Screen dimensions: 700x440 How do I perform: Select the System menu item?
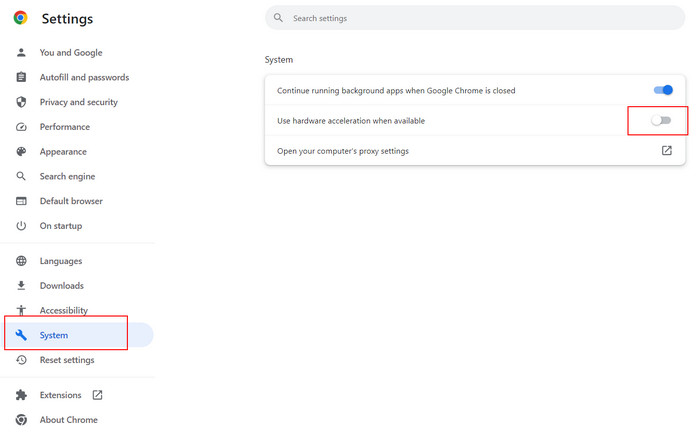click(x=79, y=335)
